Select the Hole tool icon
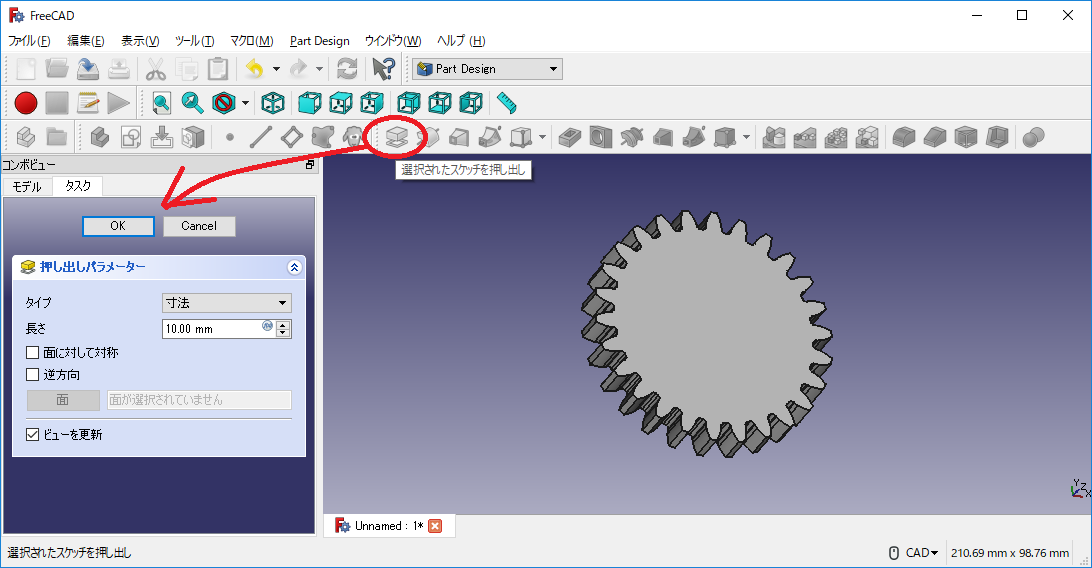 coord(600,137)
